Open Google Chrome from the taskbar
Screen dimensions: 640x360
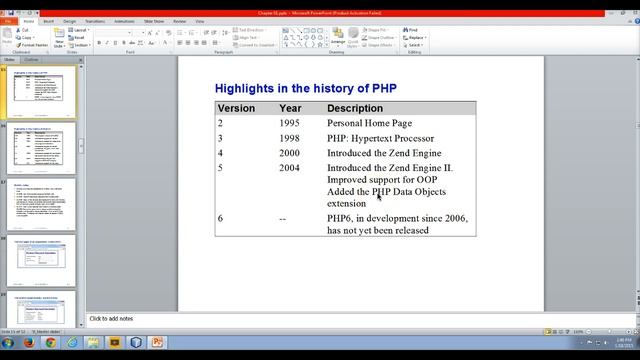(x=51, y=342)
